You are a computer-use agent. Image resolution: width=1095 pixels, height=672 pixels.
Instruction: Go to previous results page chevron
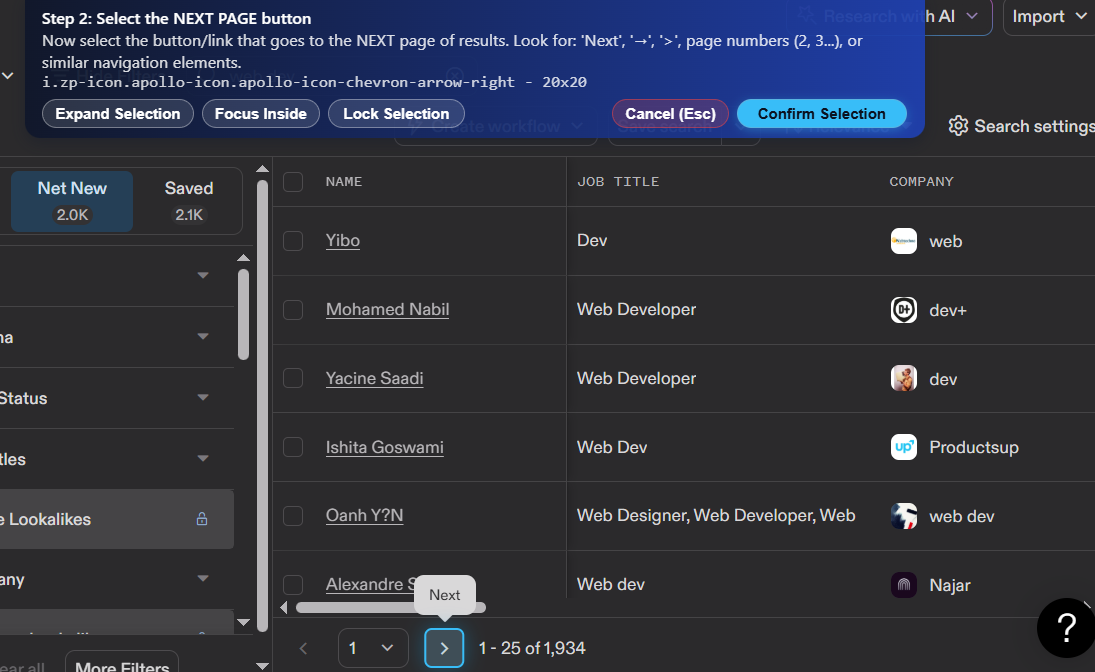tap(303, 648)
